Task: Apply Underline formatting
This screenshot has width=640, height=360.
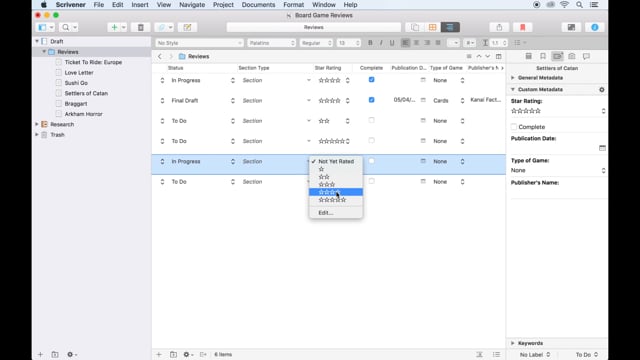Action: pyautogui.click(x=392, y=43)
